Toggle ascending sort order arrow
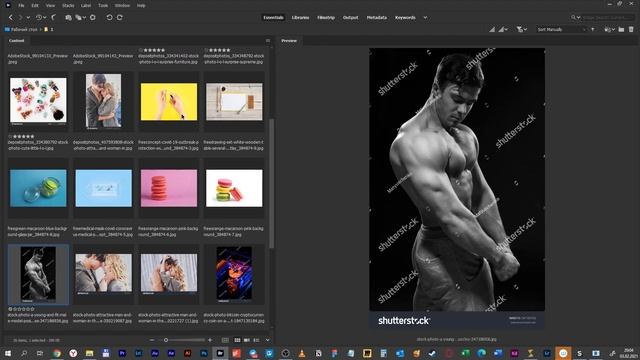 (x=593, y=29)
